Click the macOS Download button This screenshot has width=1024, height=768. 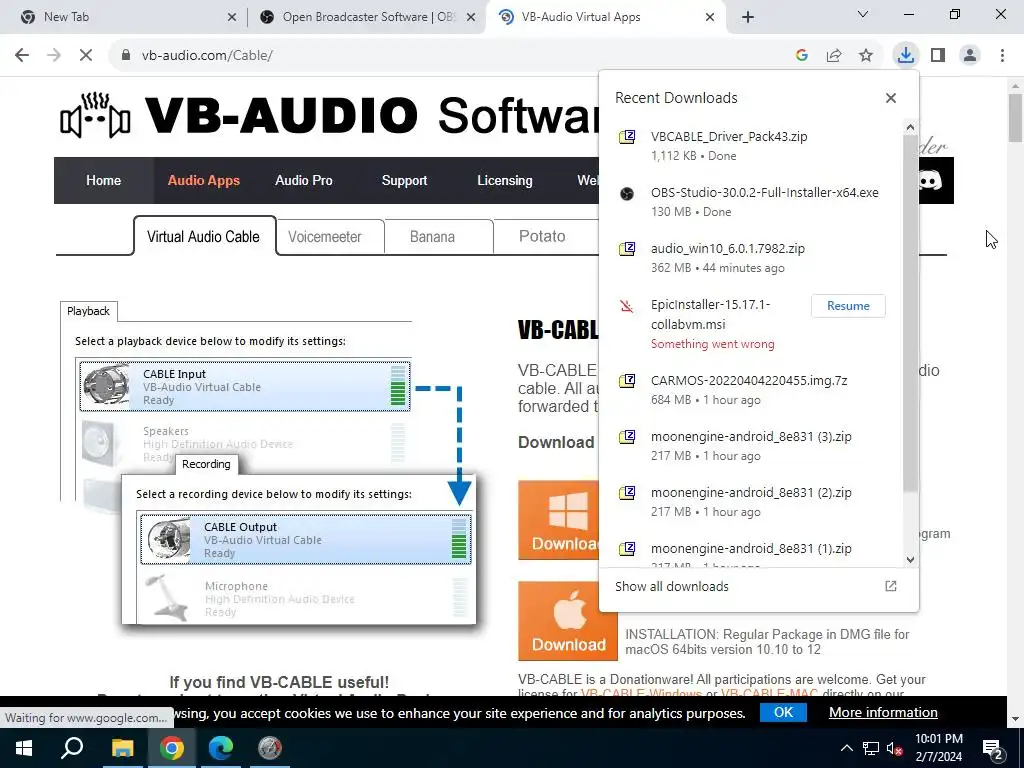(x=568, y=620)
